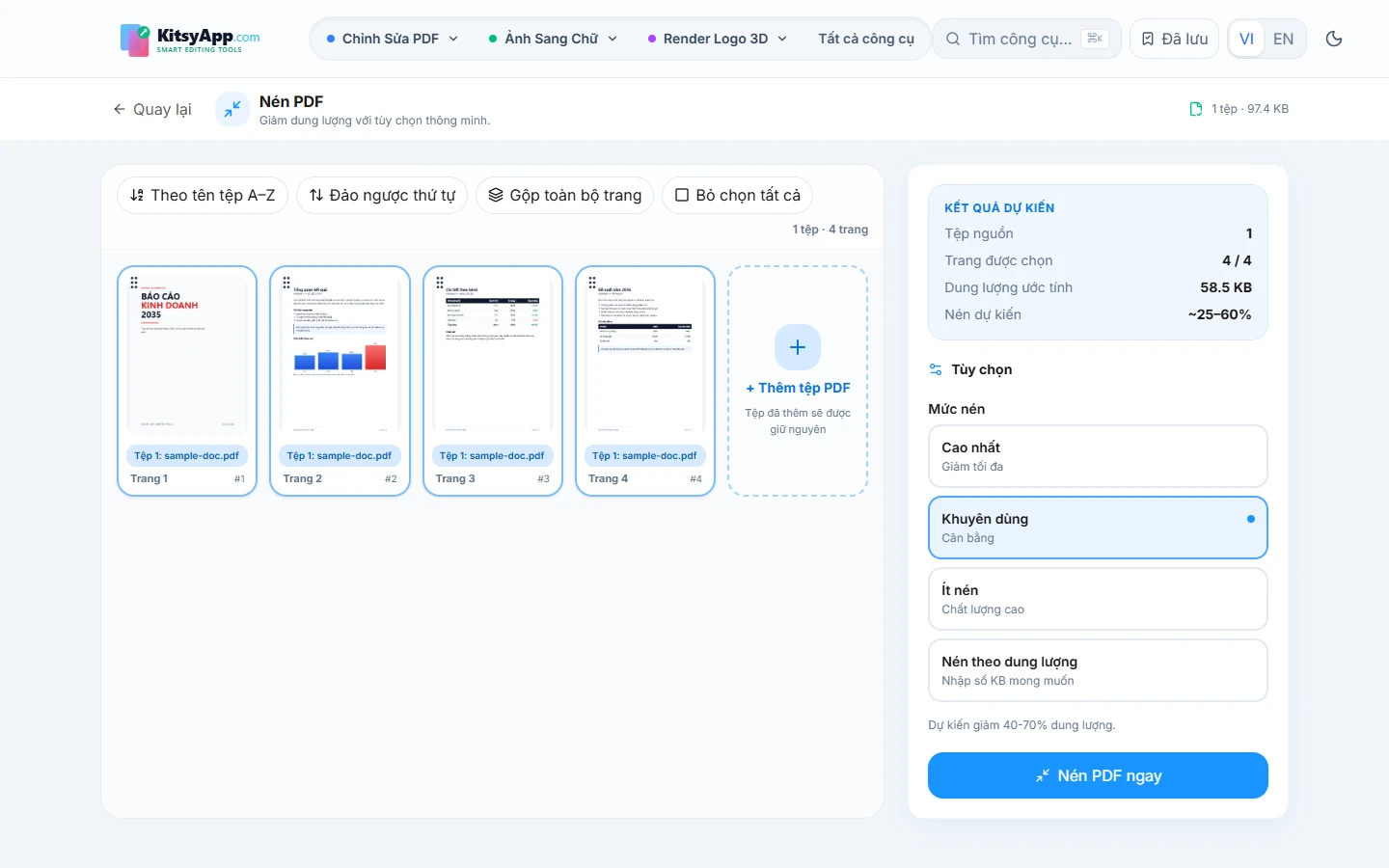Screen dimensions: 1389x868
Task: Click the search magnifier icon
Action: click(x=953, y=39)
